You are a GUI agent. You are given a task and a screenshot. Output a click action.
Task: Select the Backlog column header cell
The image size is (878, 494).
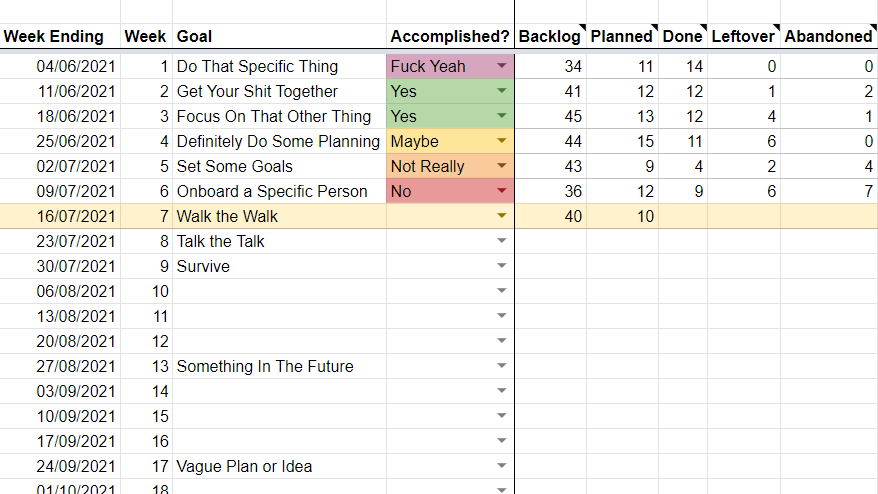pos(550,36)
